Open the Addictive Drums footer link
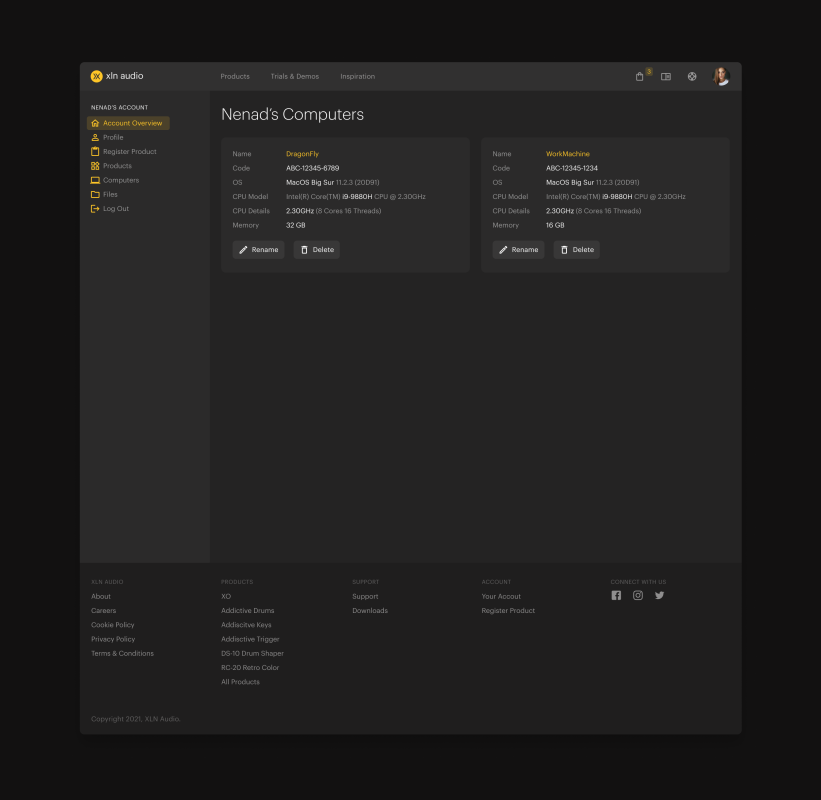This screenshot has height=800, width=821. pyautogui.click(x=247, y=611)
